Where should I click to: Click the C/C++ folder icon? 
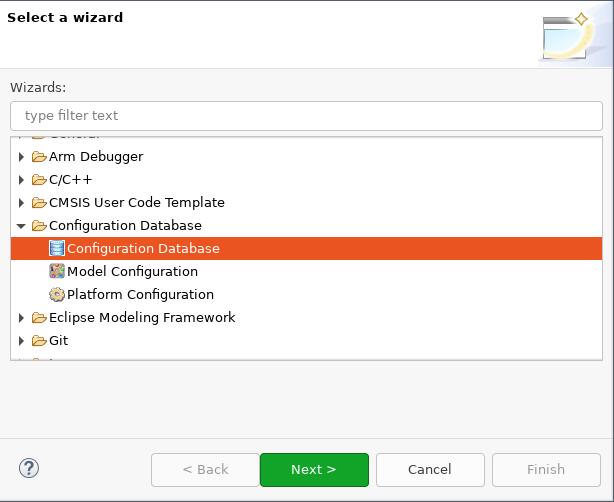click(x=39, y=179)
